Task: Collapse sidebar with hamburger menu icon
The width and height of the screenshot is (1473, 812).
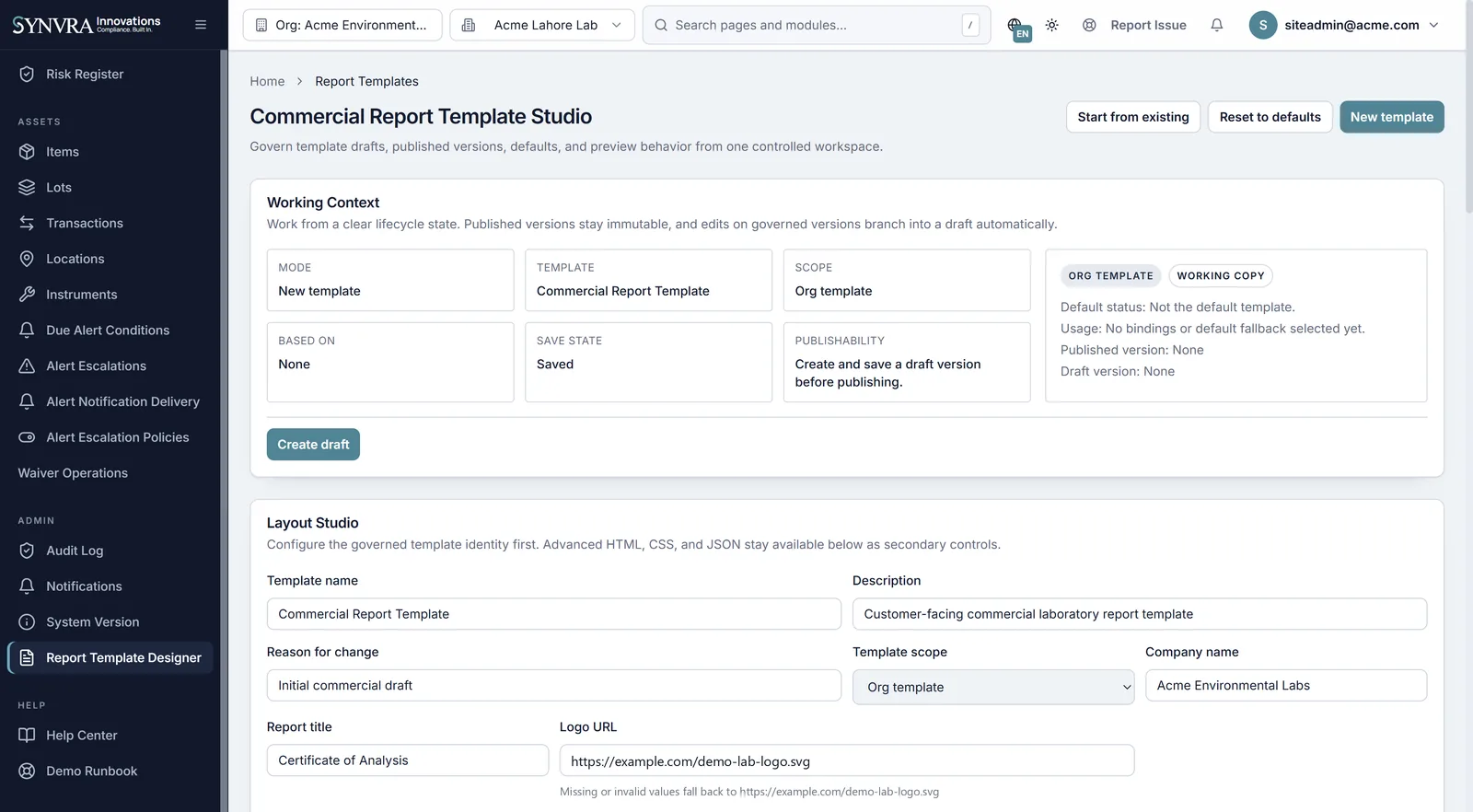Action: point(201,25)
